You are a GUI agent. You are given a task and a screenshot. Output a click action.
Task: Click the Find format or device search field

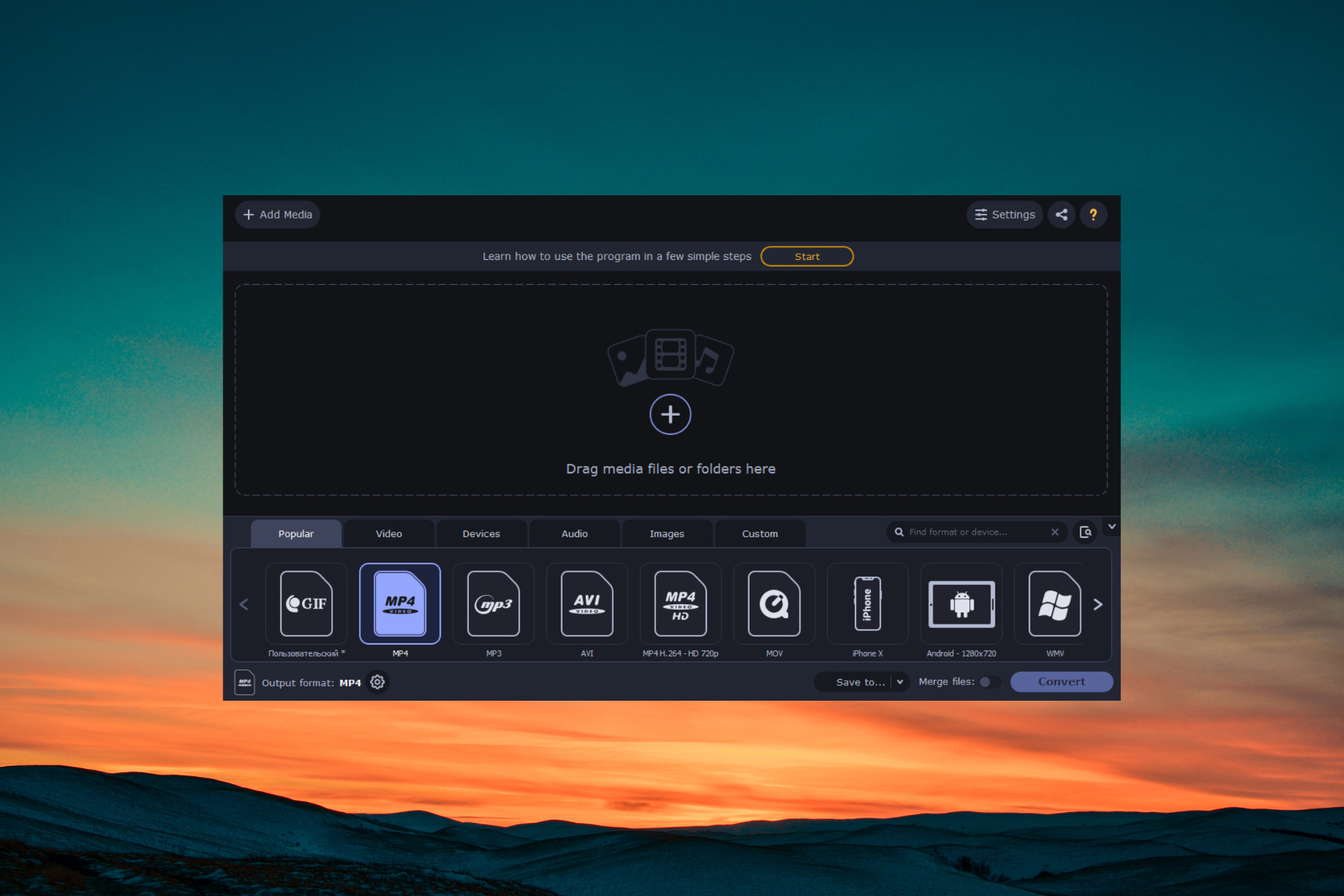975,533
